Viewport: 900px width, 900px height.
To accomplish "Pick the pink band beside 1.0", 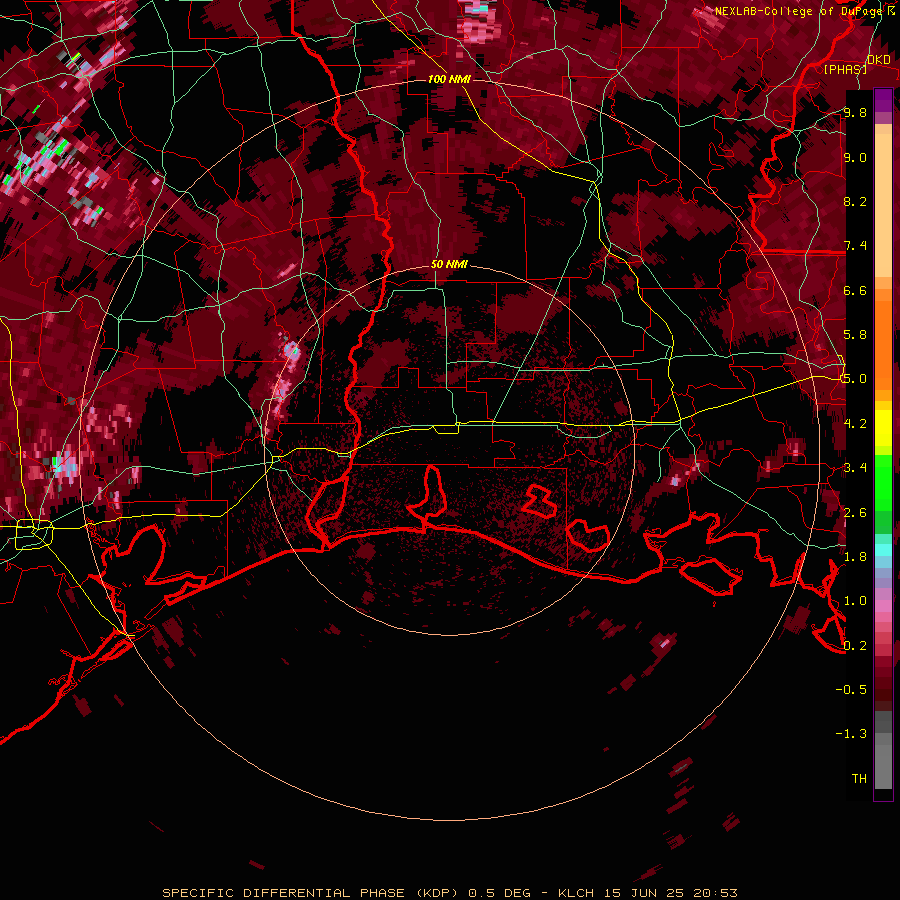I will 883,606.
